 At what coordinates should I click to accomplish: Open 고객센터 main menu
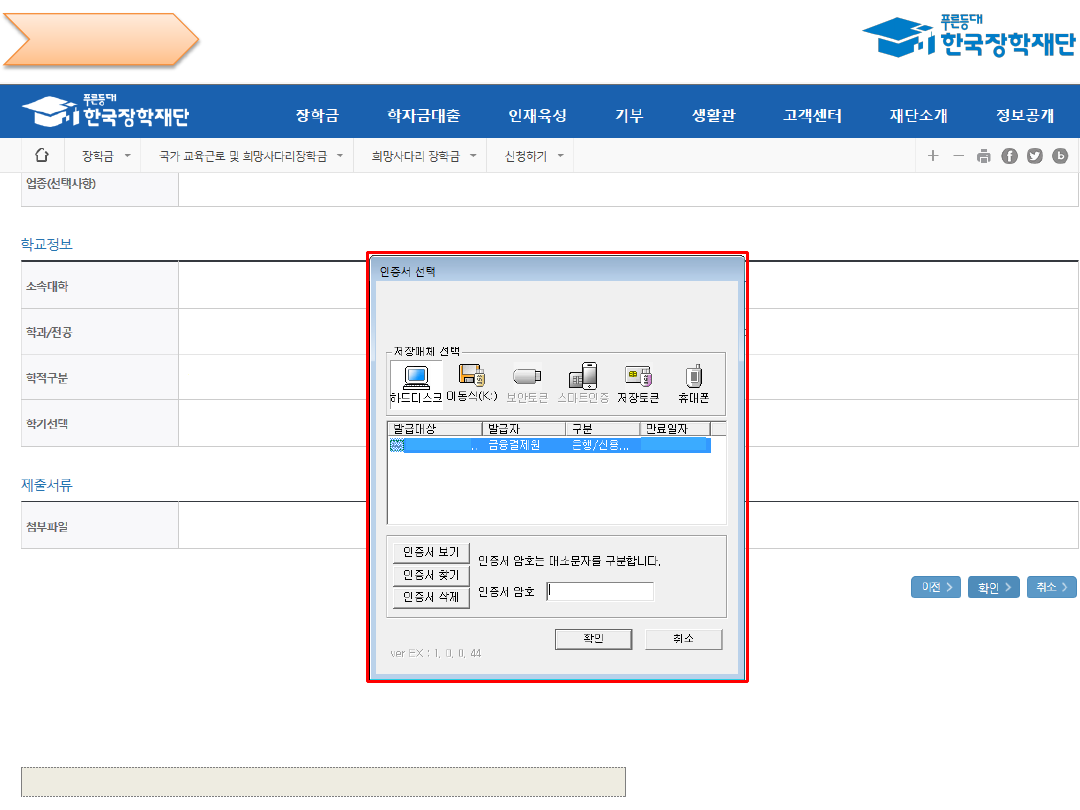click(x=812, y=115)
